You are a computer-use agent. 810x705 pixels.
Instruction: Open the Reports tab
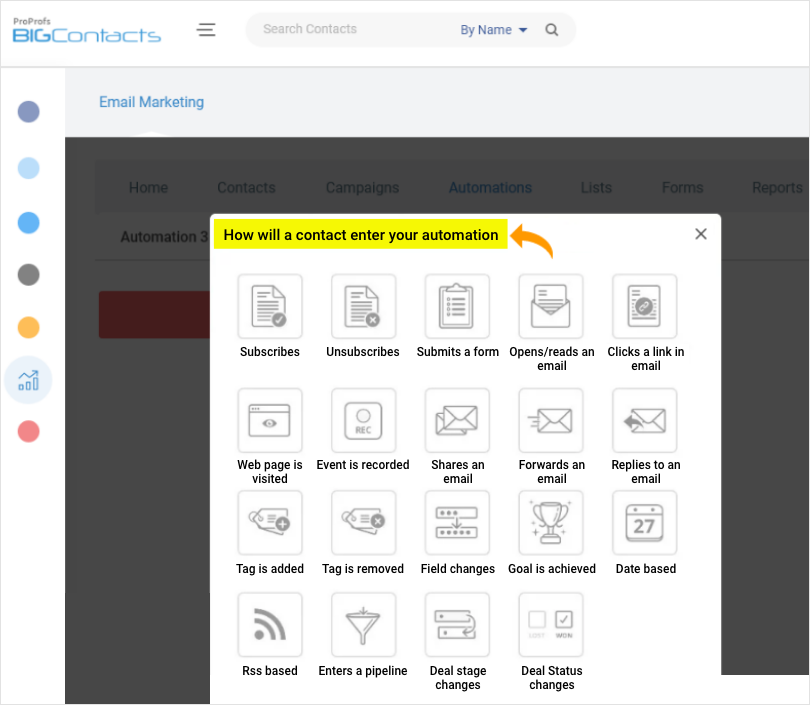(777, 187)
